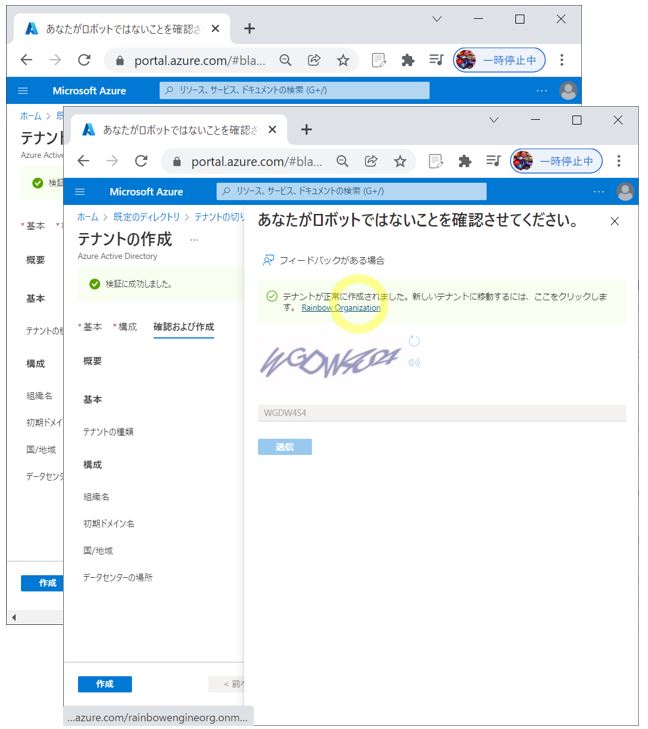The width and height of the screenshot is (648, 729).
Task: Close the tab in front browser window
Action: tap(272, 130)
